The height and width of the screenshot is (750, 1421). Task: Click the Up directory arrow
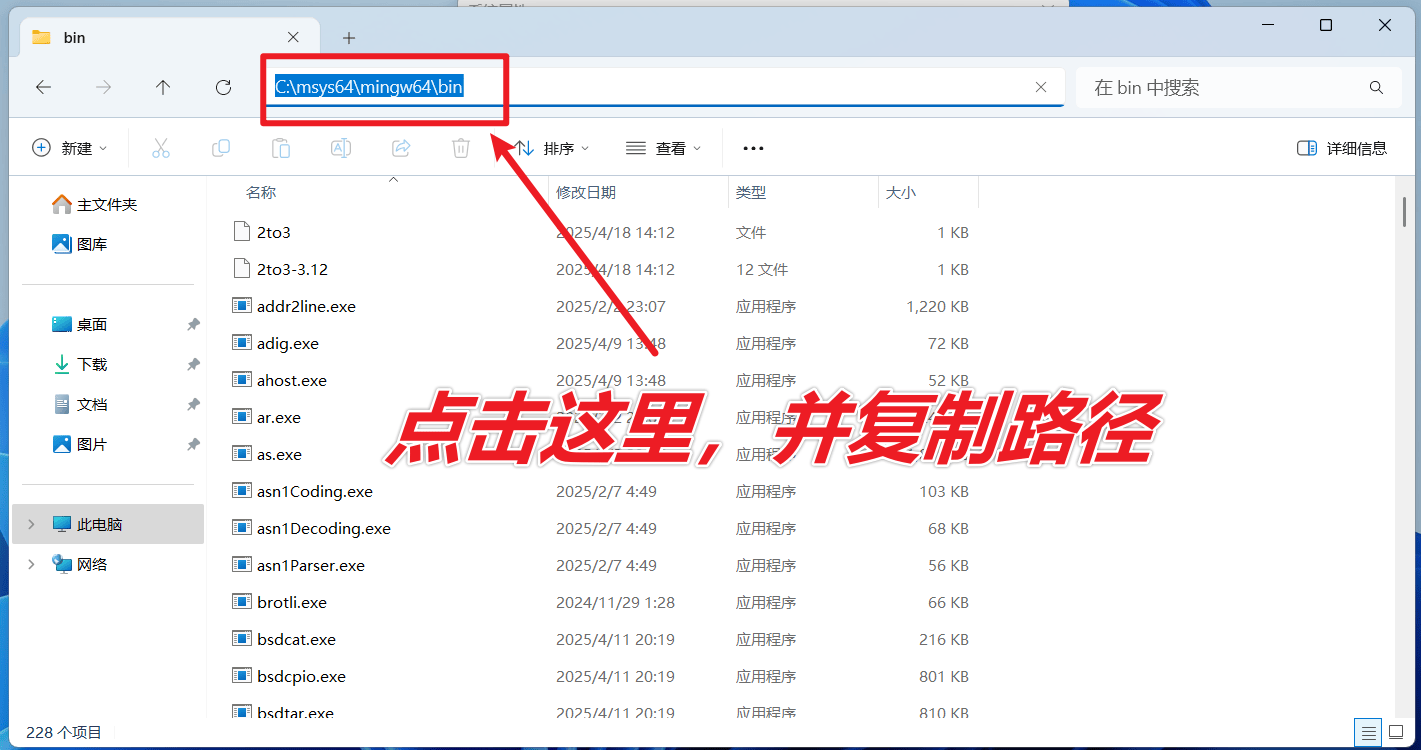click(x=163, y=88)
